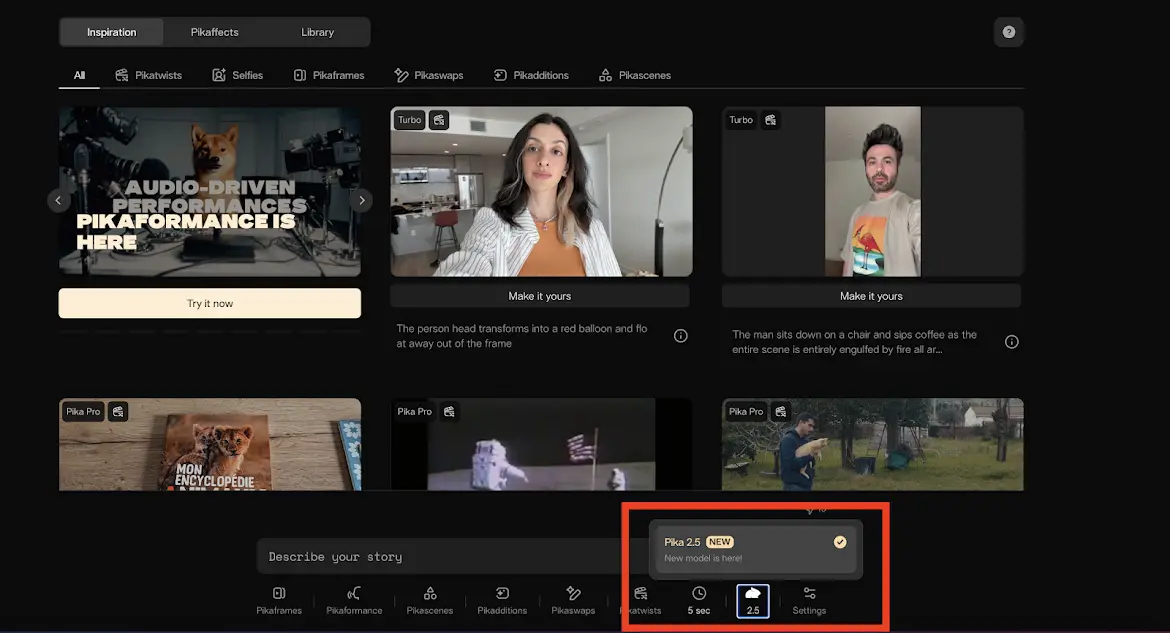Select the Pikaframes tool in bottom toolbar
Viewport: 1170px width, 633px height.
[x=279, y=600]
